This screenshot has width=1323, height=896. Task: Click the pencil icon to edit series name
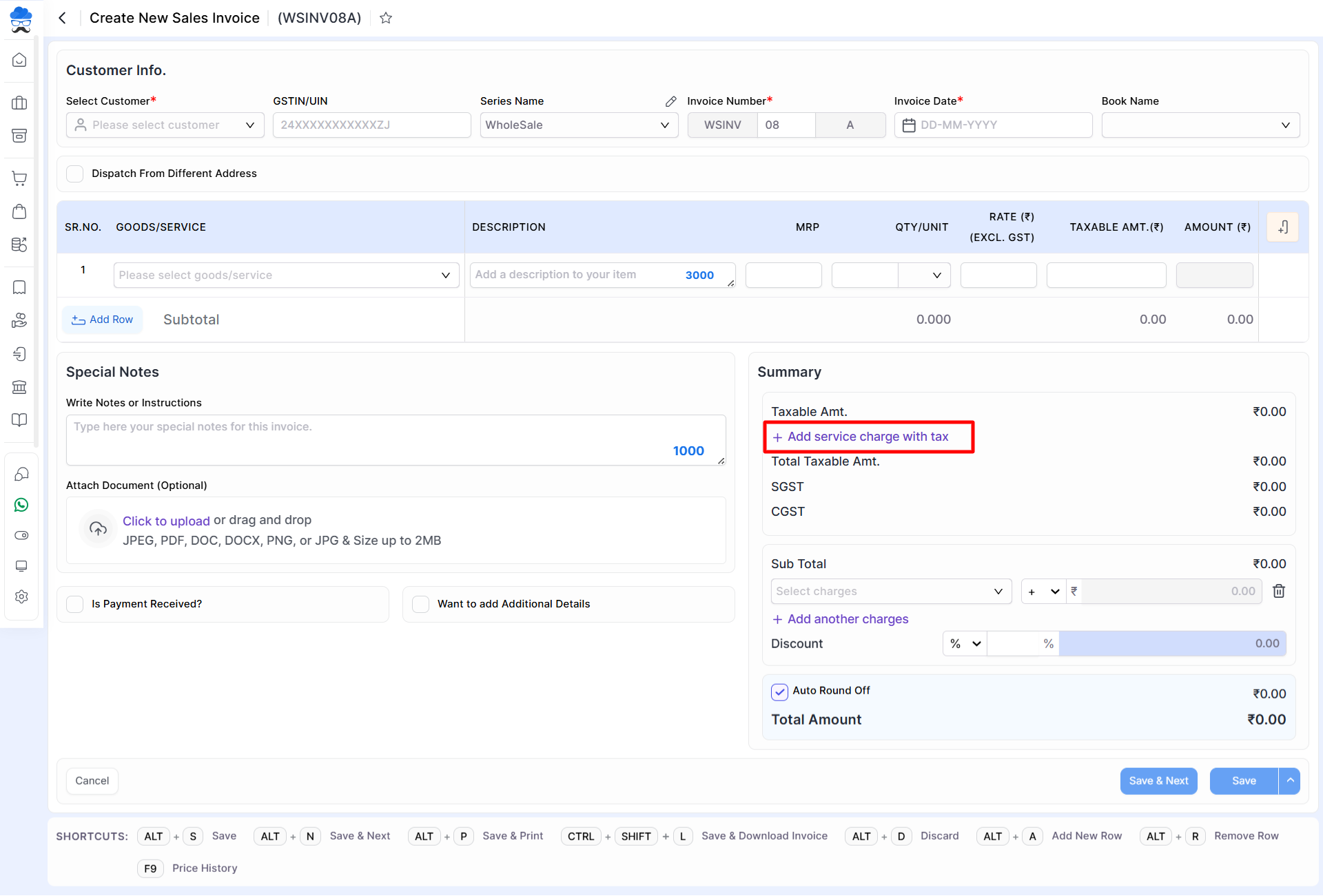point(670,101)
